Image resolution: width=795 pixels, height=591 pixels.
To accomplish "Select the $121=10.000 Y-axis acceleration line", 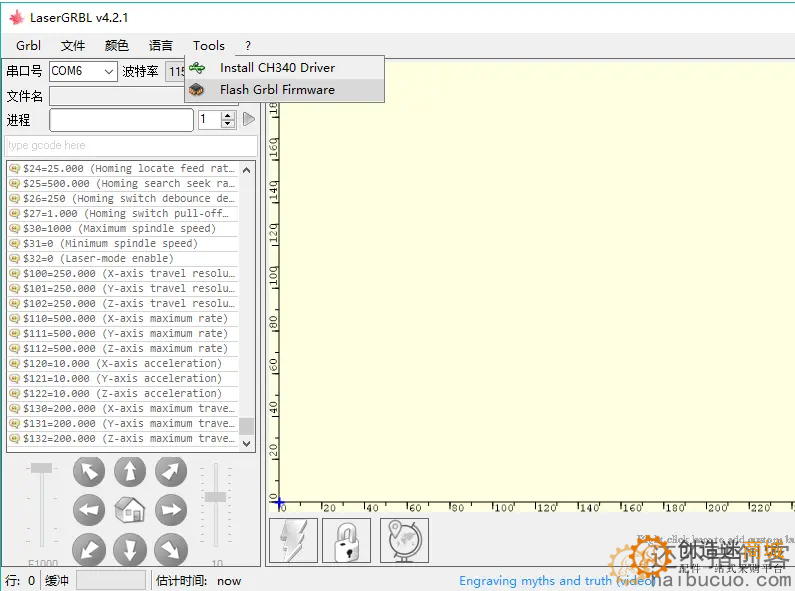I will coord(123,379).
